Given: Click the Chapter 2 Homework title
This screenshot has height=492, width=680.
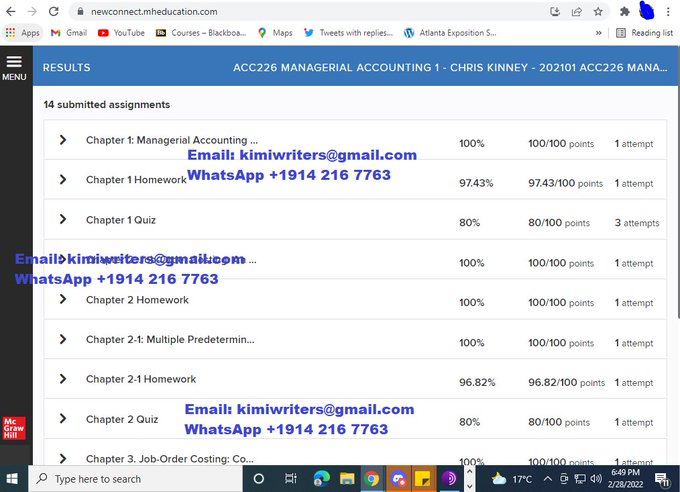Looking at the screenshot, I should click(x=137, y=300).
